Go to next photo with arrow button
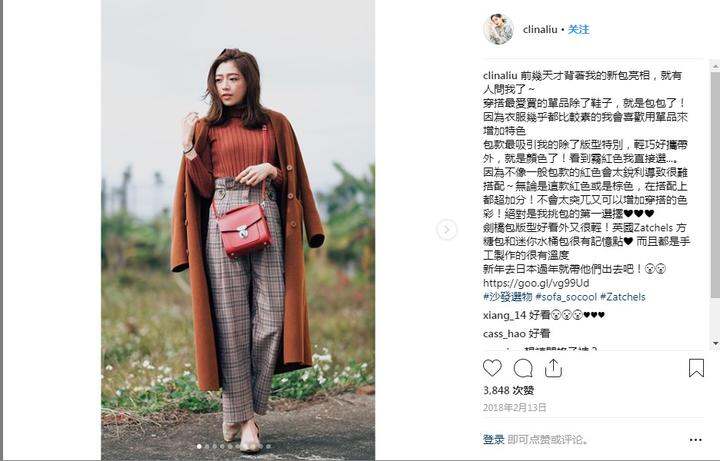 click(x=447, y=230)
